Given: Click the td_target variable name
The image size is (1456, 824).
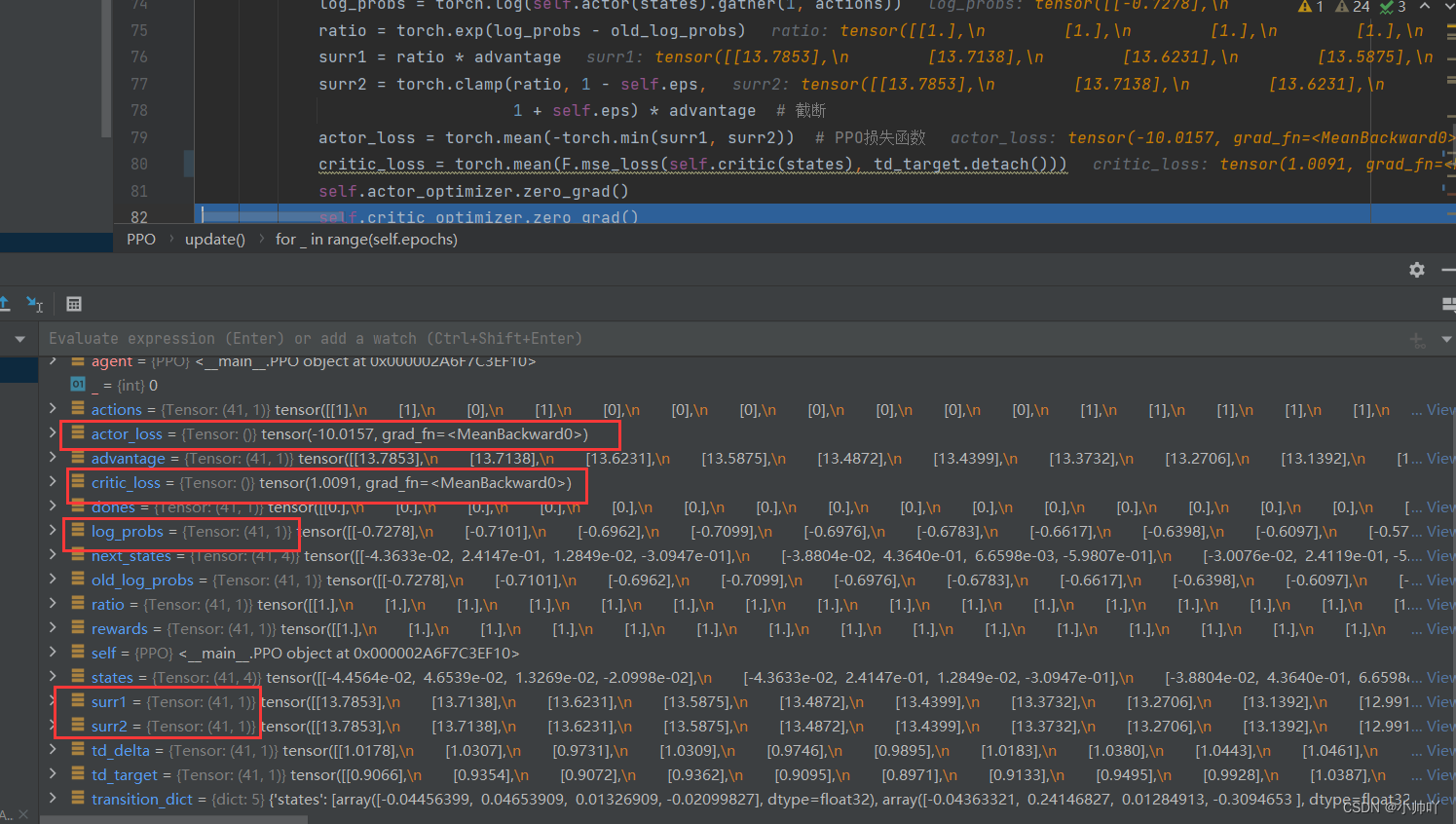Looking at the screenshot, I should pyautogui.click(x=125, y=775).
